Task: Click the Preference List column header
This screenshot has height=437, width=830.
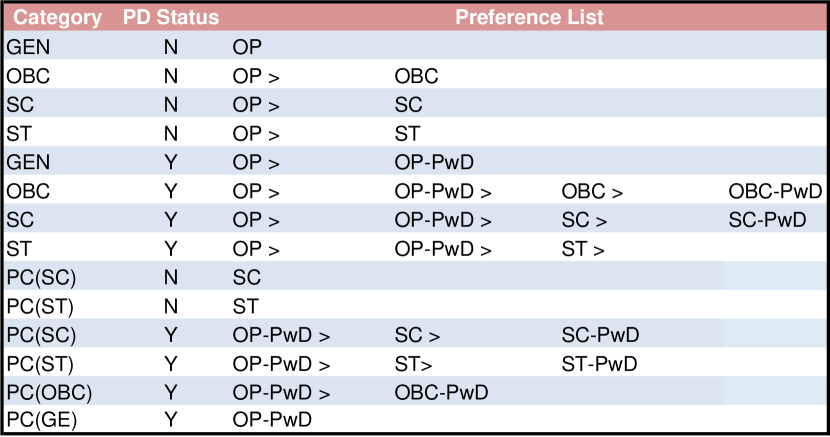Action: pos(529,17)
